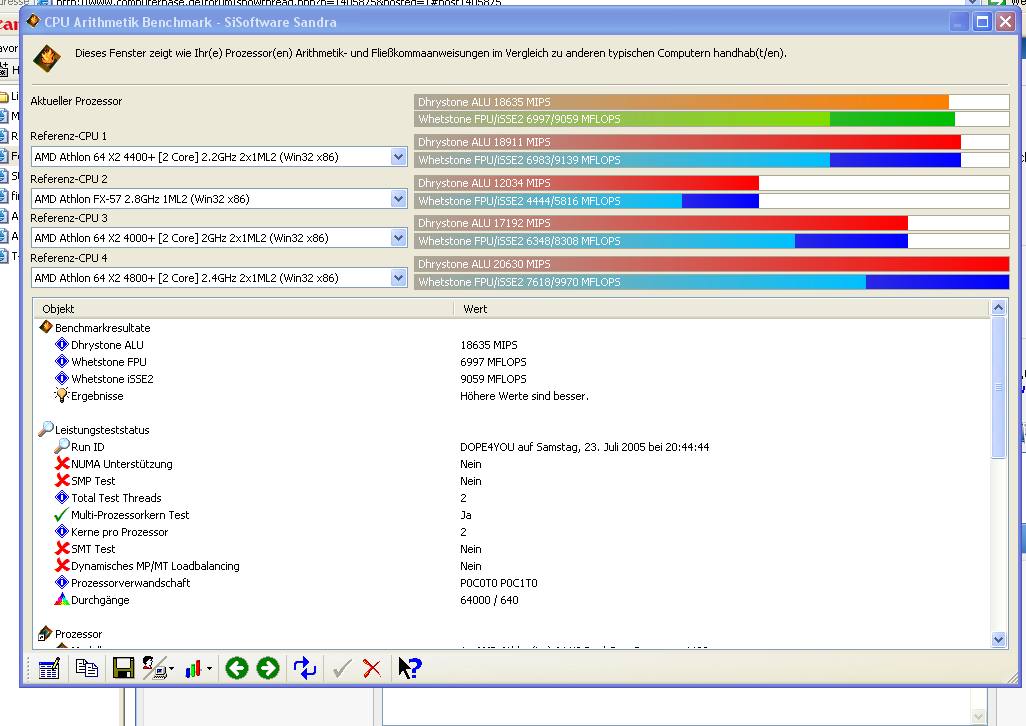Select the Athlon FX-57 2.8GHz combo box
This screenshot has width=1026, height=726.
click(x=219, y=199)
